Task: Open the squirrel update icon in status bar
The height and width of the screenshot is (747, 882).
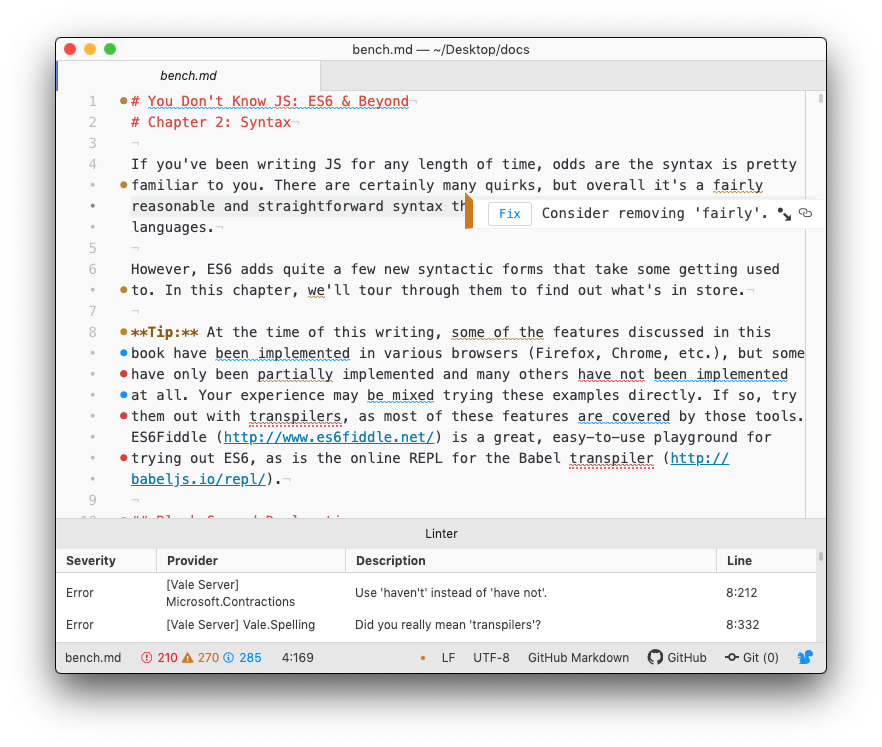Action: click(x=805, y=657)
